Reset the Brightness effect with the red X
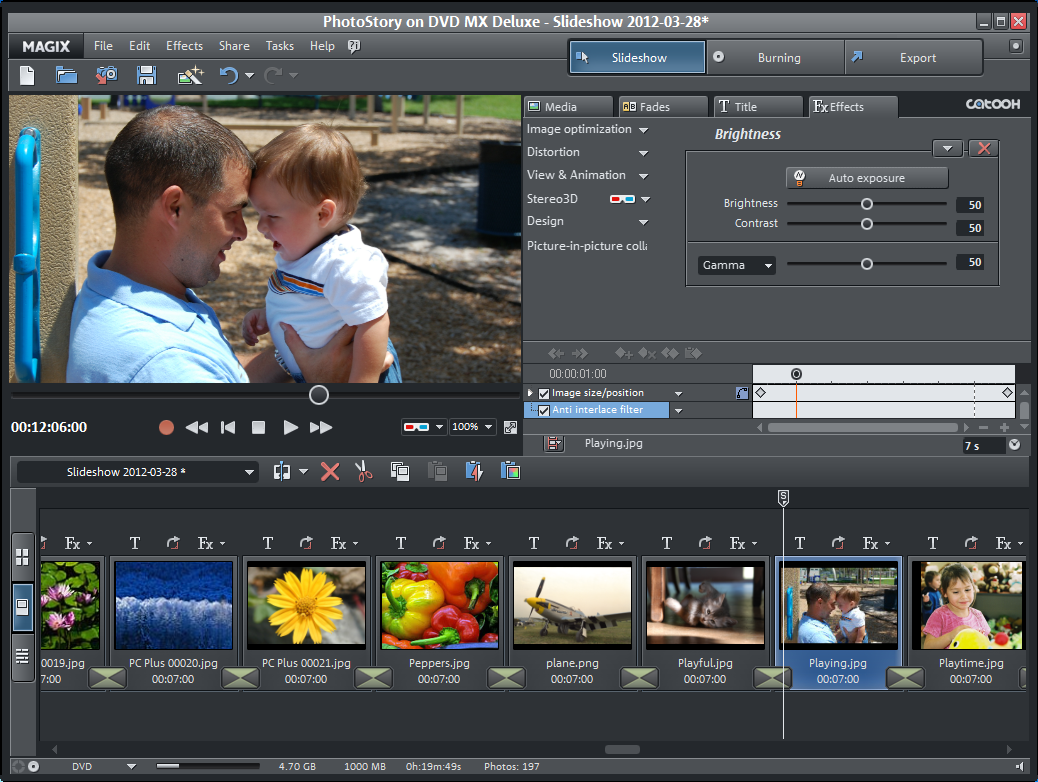 coord(984,148)
